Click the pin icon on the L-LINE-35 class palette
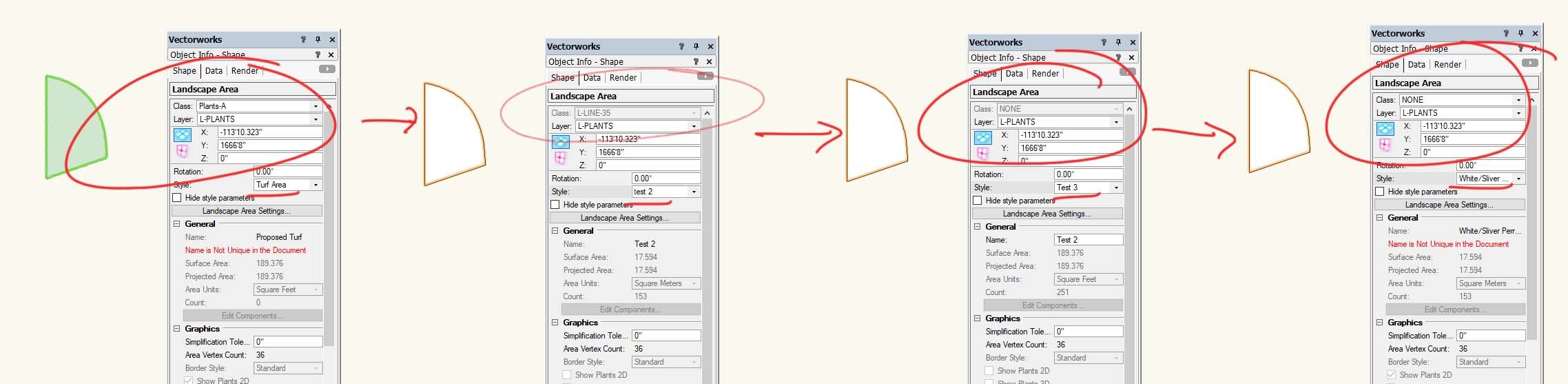The height and width of the screenshot is (384, 1568). (x=696, y=47)
